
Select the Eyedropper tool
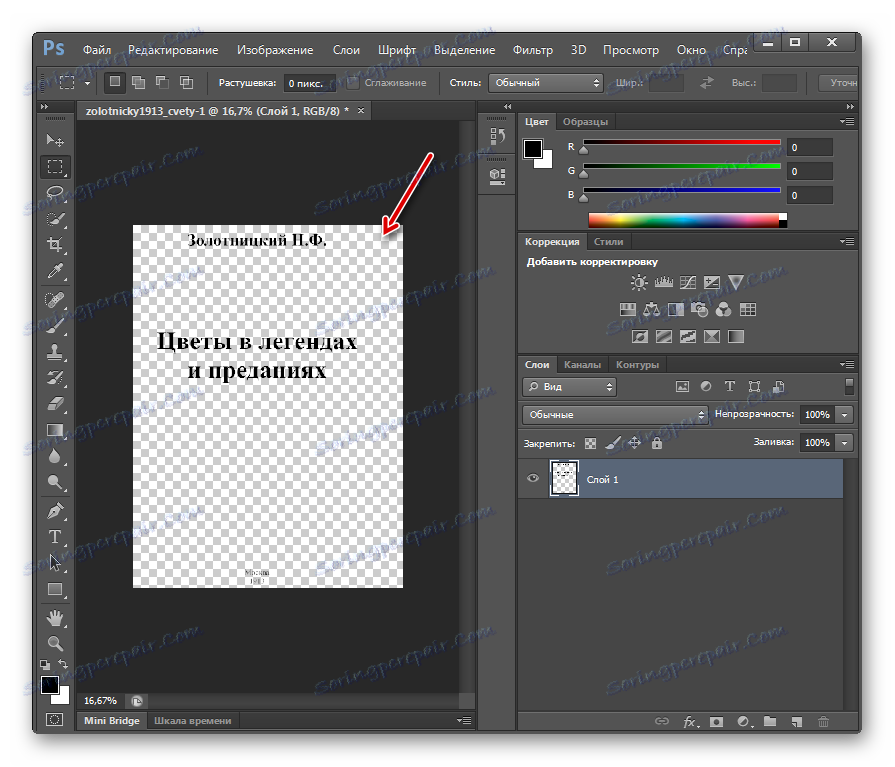click(x=55, y=271)
